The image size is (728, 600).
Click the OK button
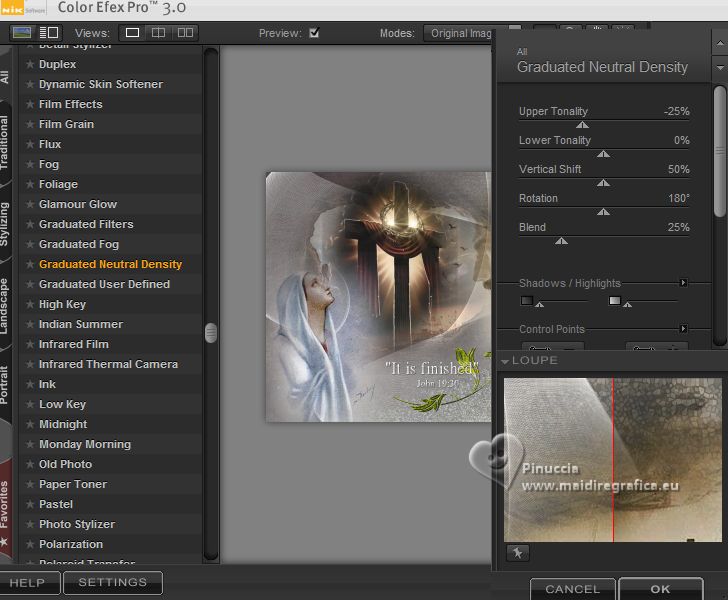[x=660, y=589]
